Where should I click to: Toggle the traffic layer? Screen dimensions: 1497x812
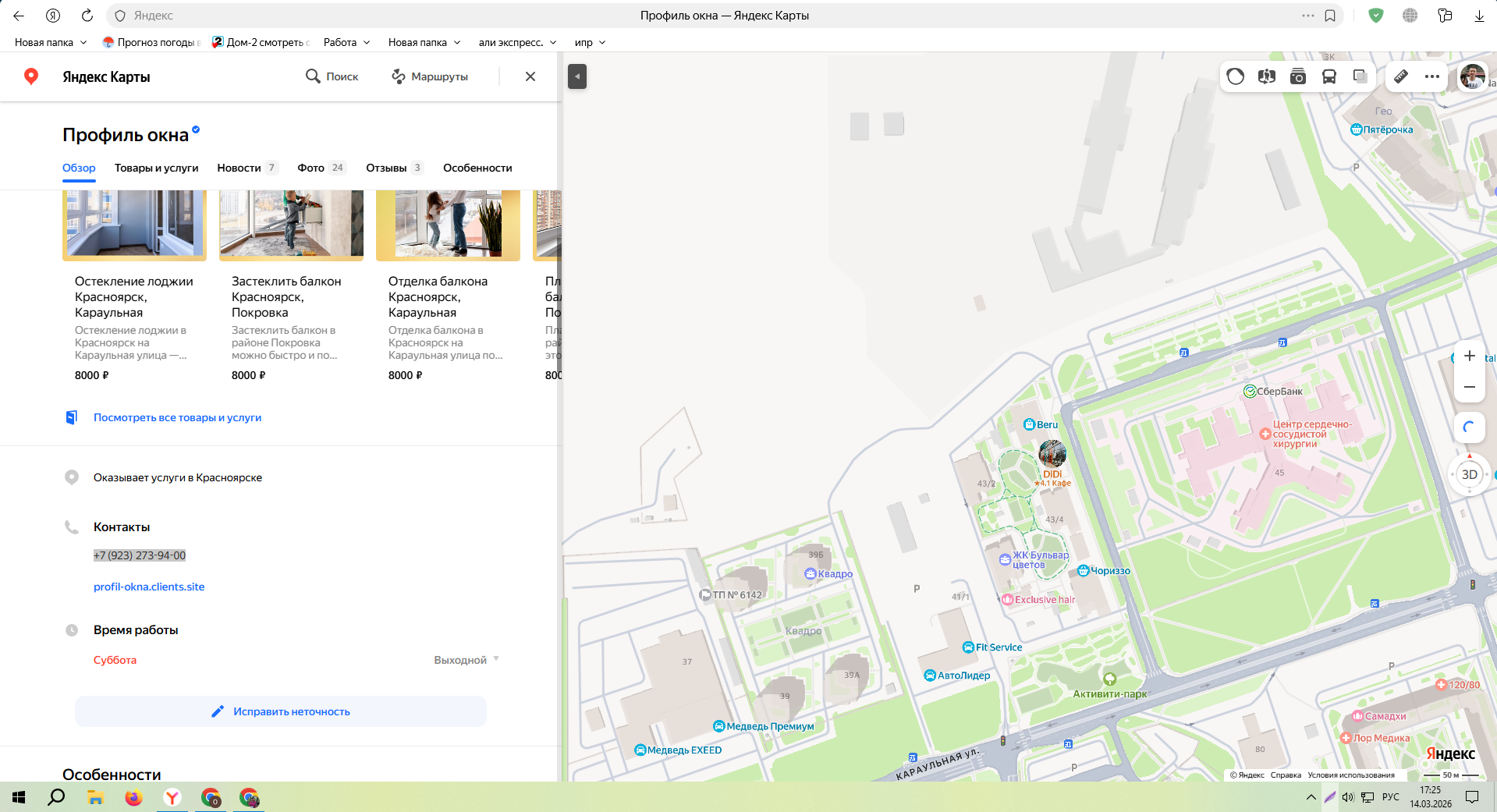click(1236, 76)
